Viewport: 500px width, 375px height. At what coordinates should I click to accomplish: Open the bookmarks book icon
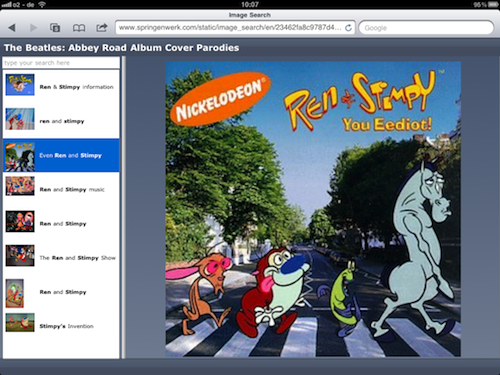pyautogui.click(x=79, y=28)
